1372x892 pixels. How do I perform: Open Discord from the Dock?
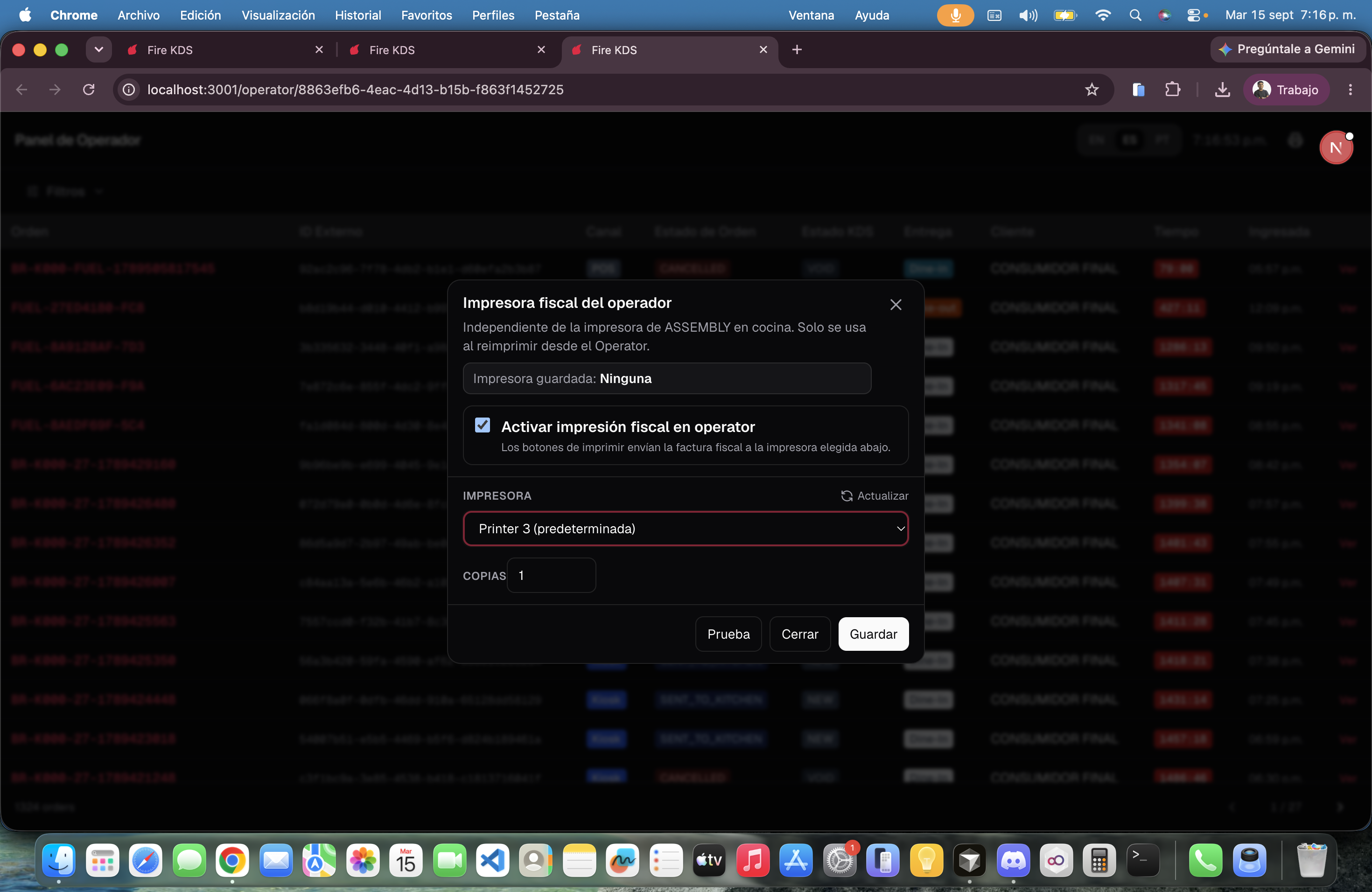point(1013,860)
